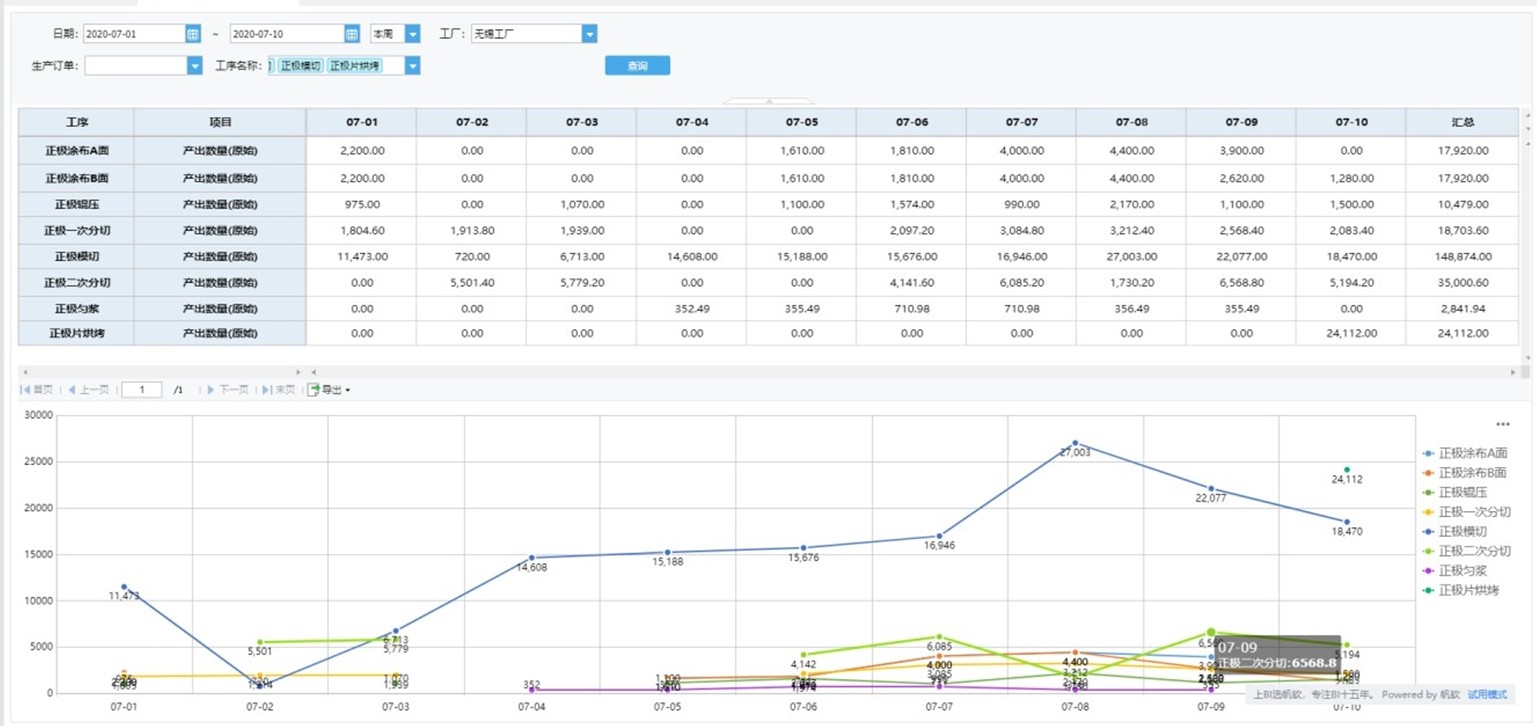This screenshot has width=1537, height=726.
Task: Toggle 正极一次分切 series in legend
Action: coord(1466,512)
